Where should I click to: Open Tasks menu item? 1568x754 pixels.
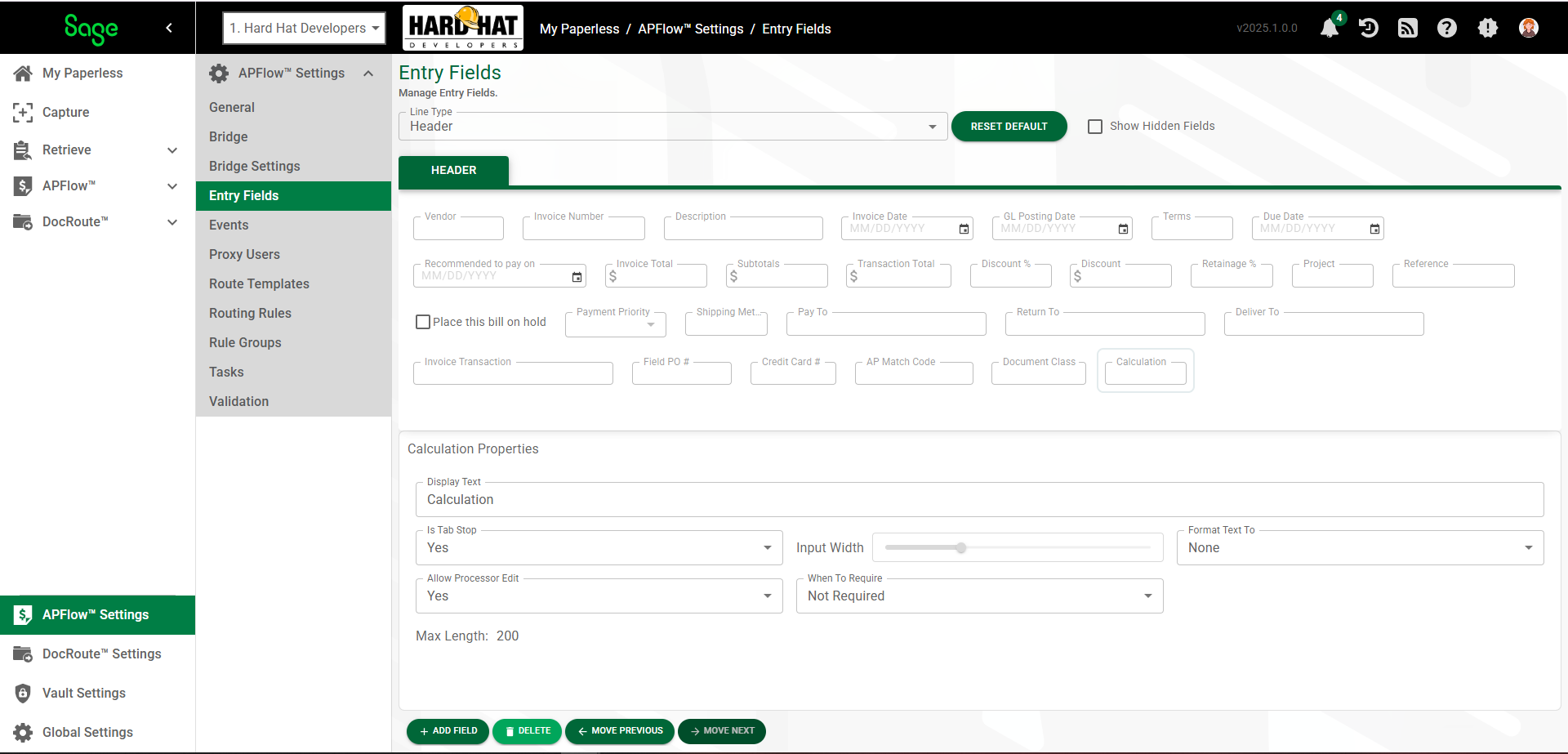coord(293,372)
